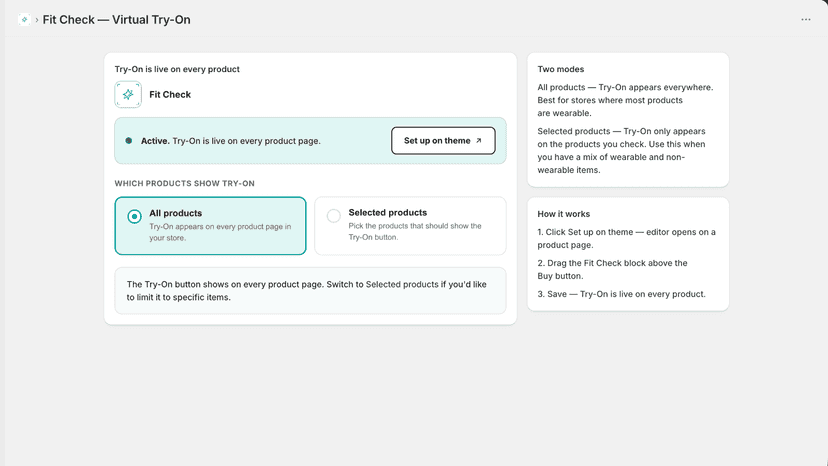This screenshot has width=828, height=466.
Task: Click step '2. Drag the Fit Check block' text
Action: click(x=613, y=269)
